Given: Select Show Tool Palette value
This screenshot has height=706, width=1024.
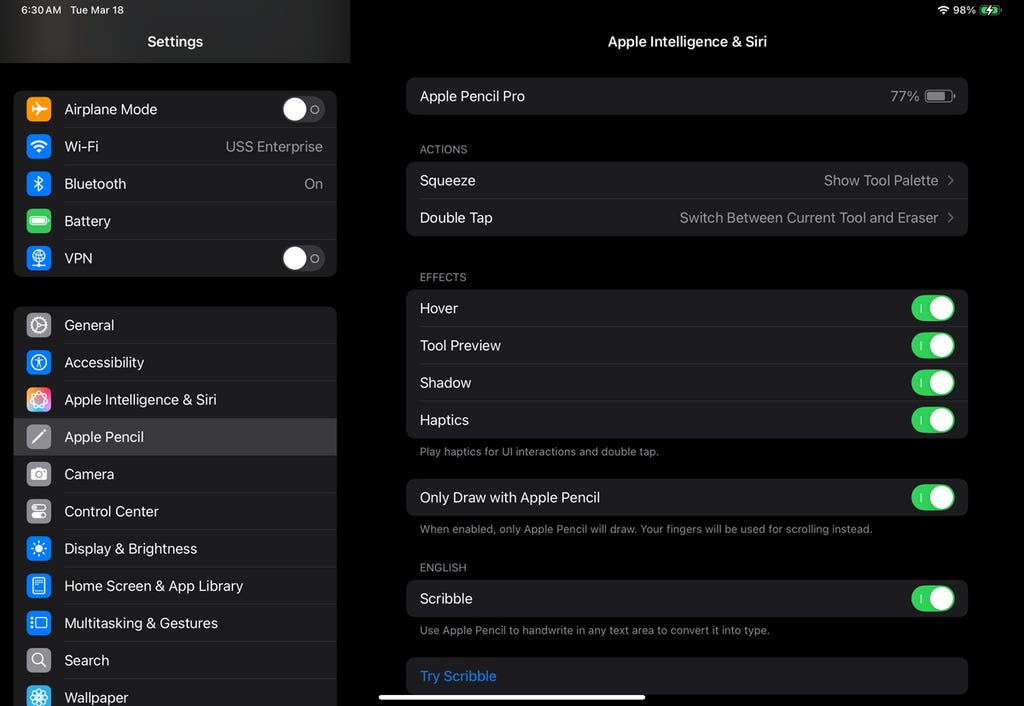Looking at the screenshot, I should pyautogui.click(x=880, y=180).
